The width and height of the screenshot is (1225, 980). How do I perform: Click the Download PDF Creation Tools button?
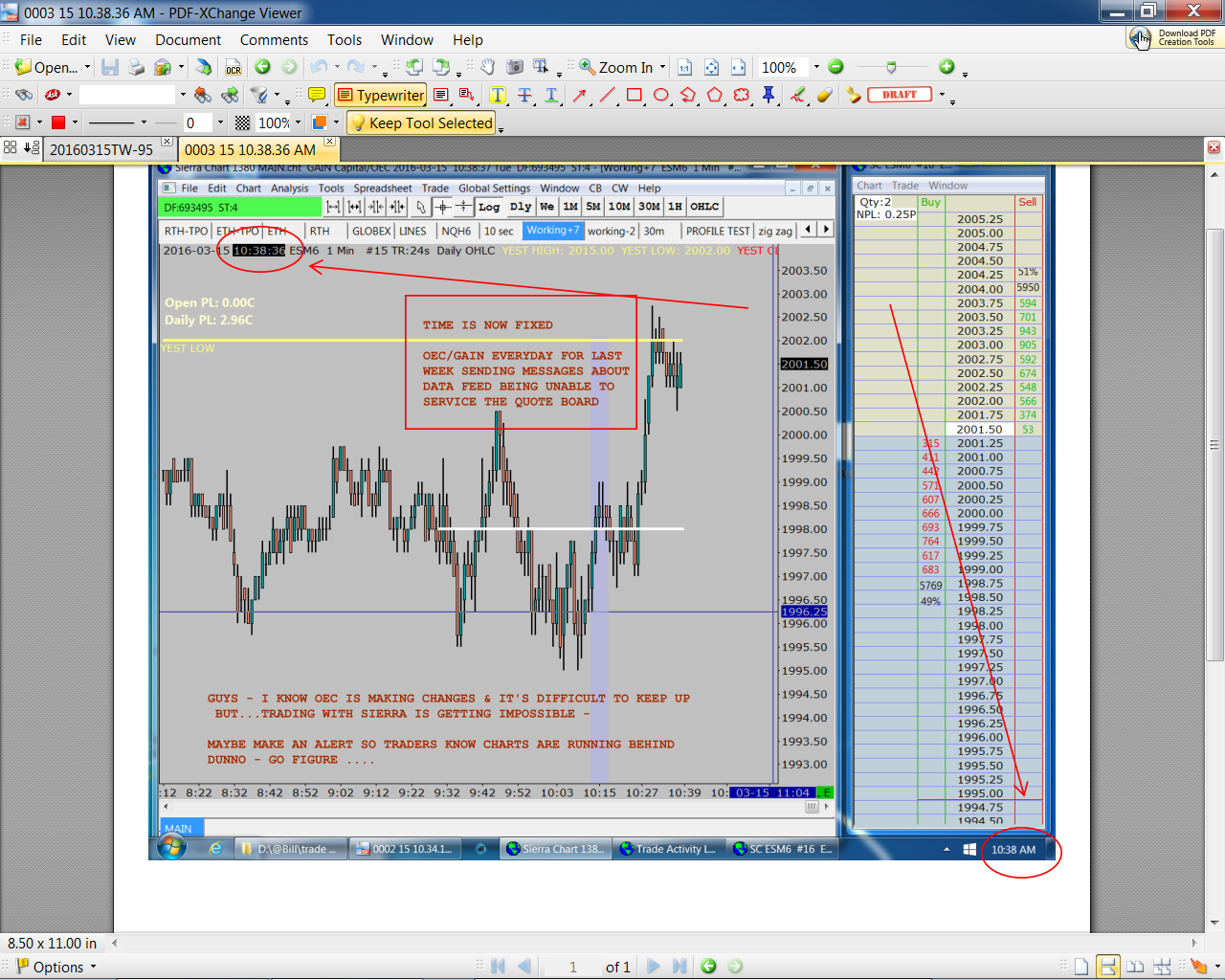(1173, 37)
